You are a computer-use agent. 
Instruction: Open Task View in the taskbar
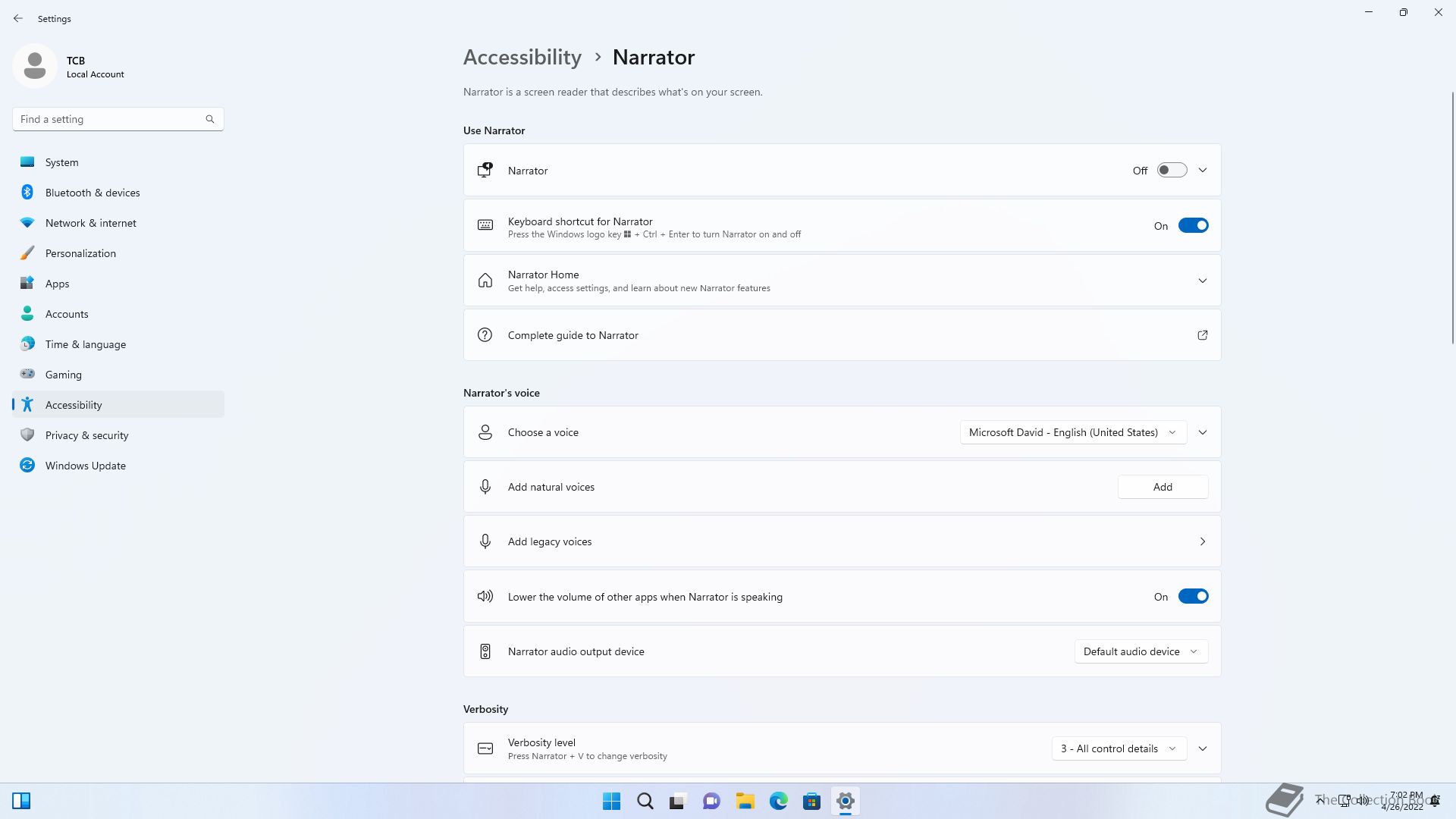point(678,801)
